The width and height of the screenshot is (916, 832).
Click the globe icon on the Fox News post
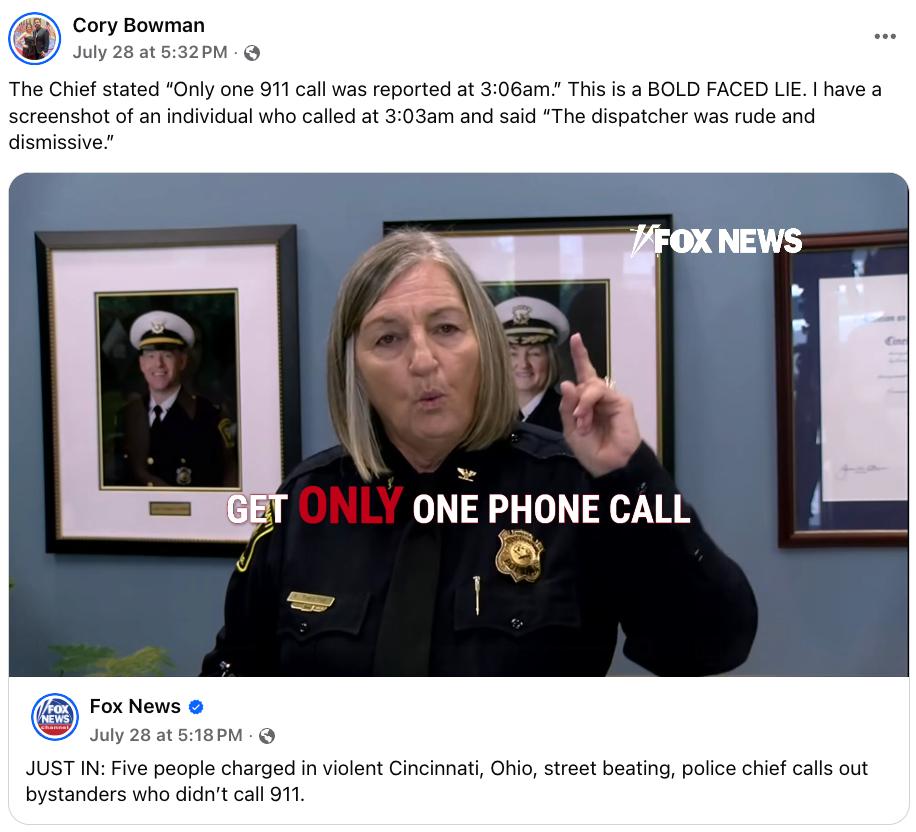pos(267,736)
